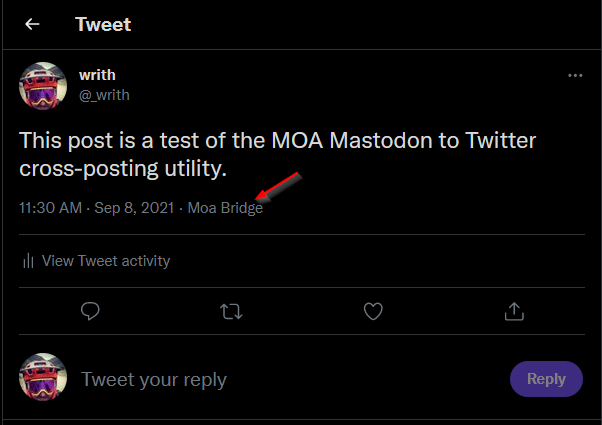602x425 pixels.
Task: Go back using the left arrow
Action: tap(32, 24)
